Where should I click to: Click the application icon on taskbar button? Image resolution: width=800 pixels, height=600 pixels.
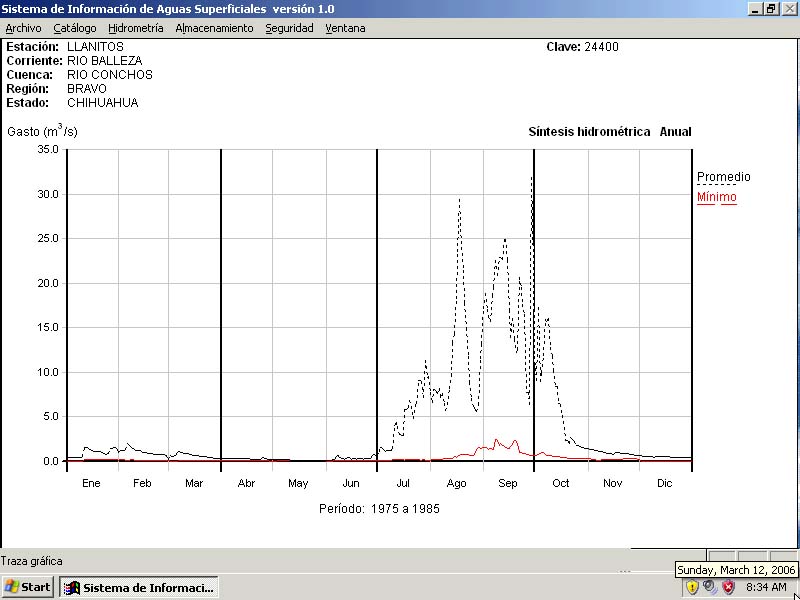coord(71,587)
